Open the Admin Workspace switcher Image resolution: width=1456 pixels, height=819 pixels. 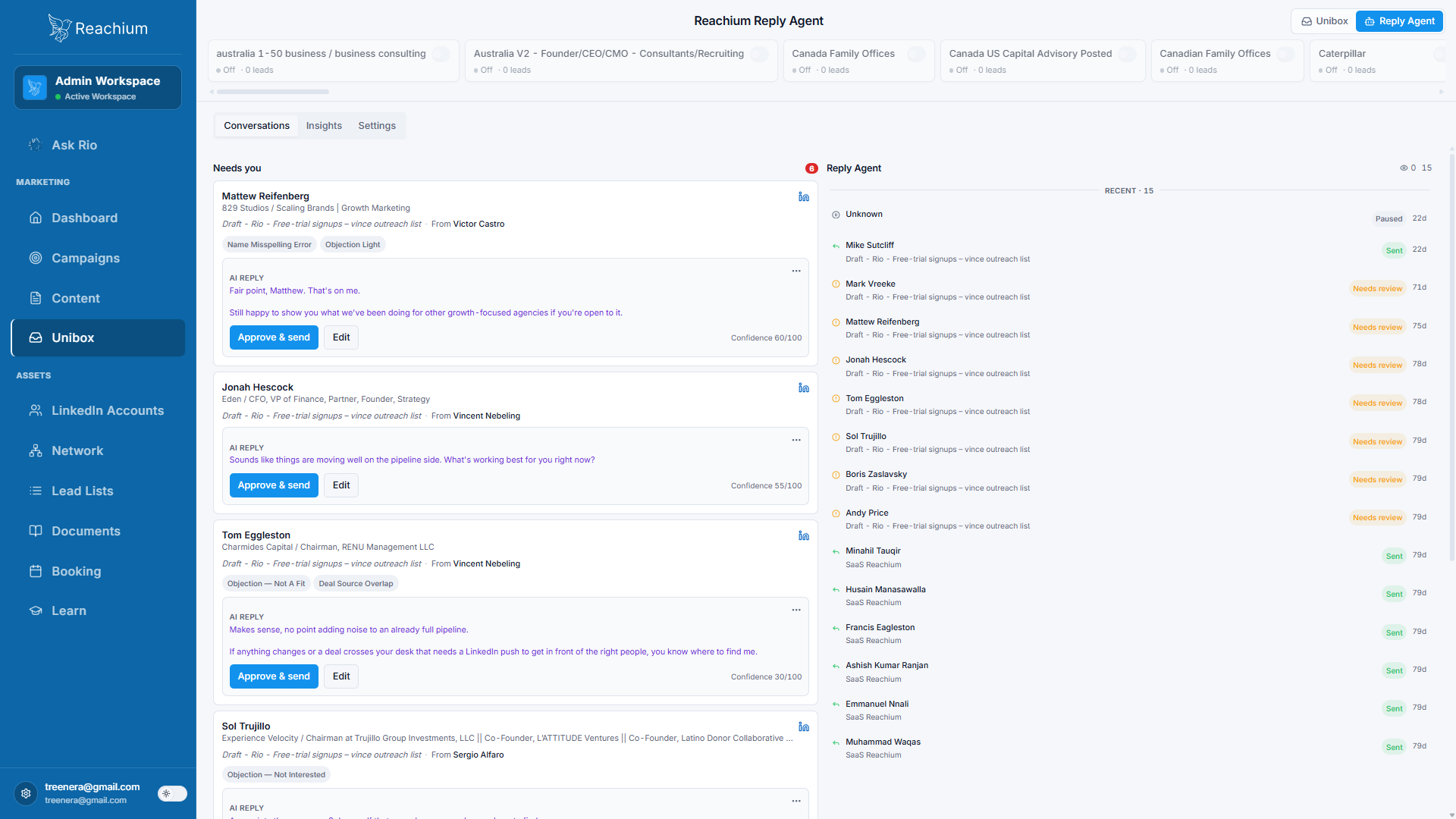[98, 87]
